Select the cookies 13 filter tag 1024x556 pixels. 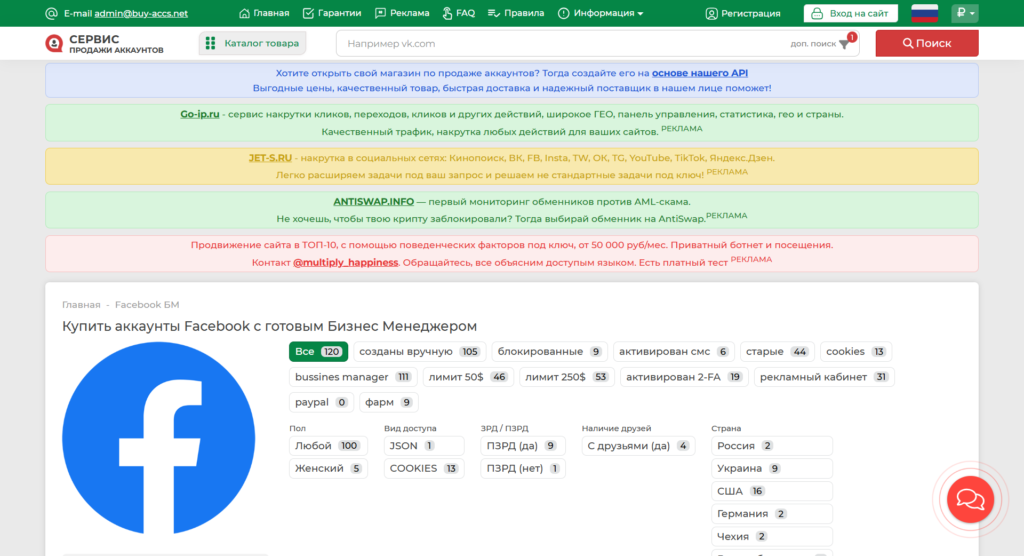(x=856, y=352)
